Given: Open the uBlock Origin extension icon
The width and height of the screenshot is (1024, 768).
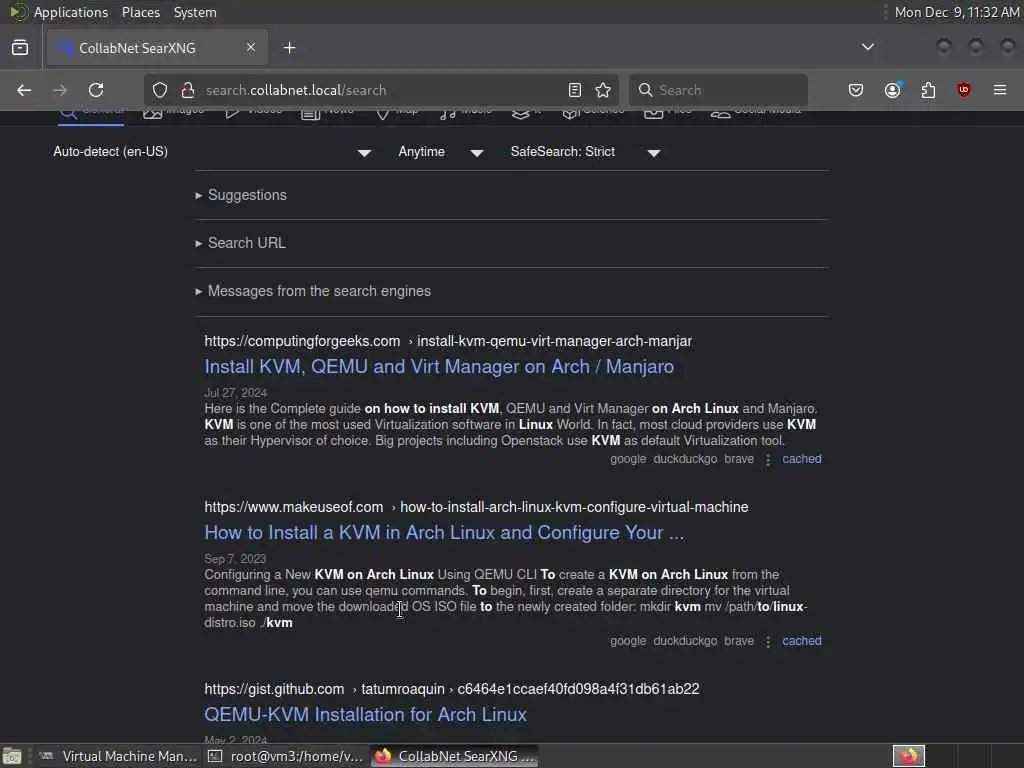Looking at the screenshot, I should (963, 90).
